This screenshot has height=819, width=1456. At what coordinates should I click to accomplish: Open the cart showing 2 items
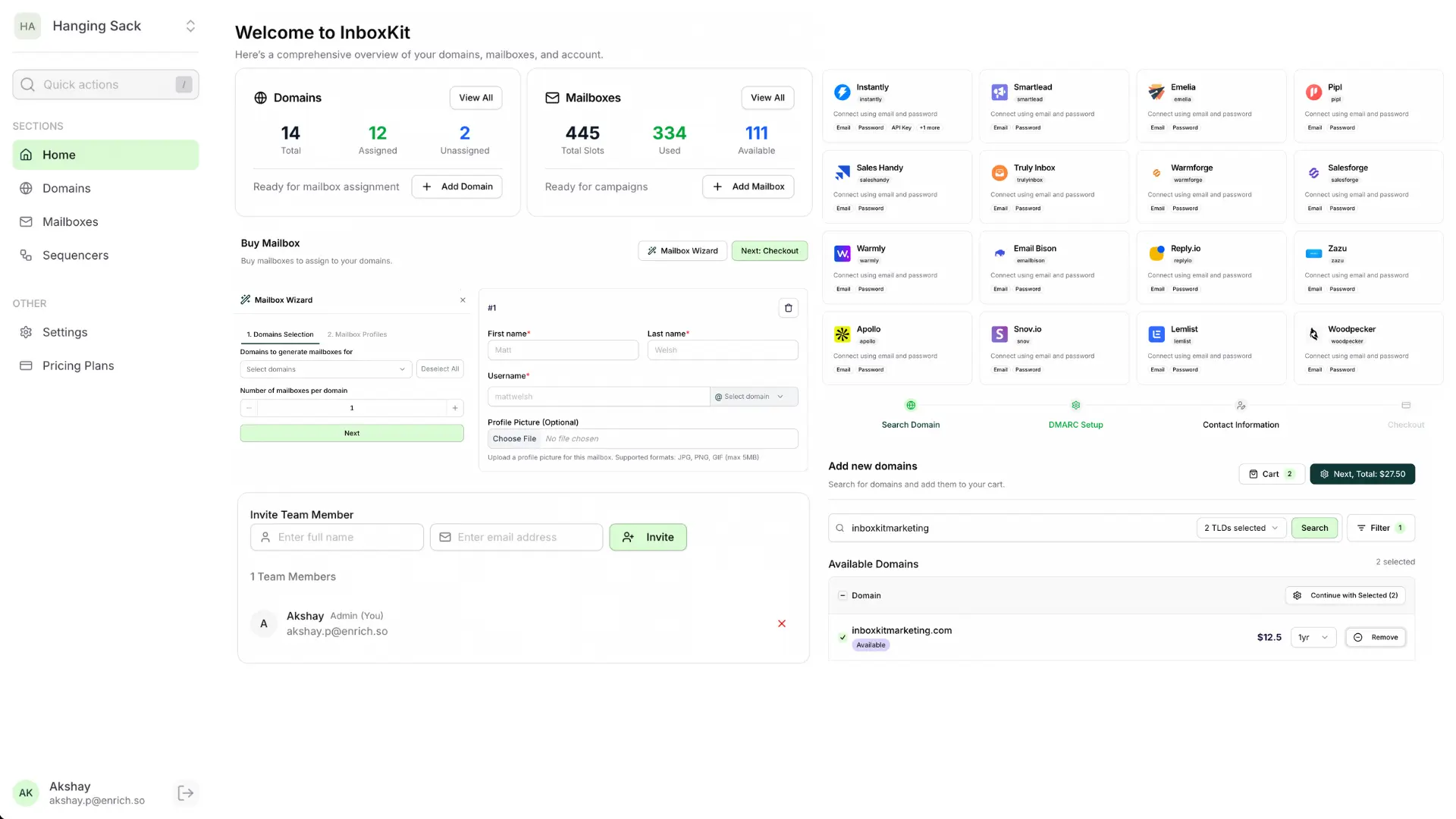(1271, 473)
